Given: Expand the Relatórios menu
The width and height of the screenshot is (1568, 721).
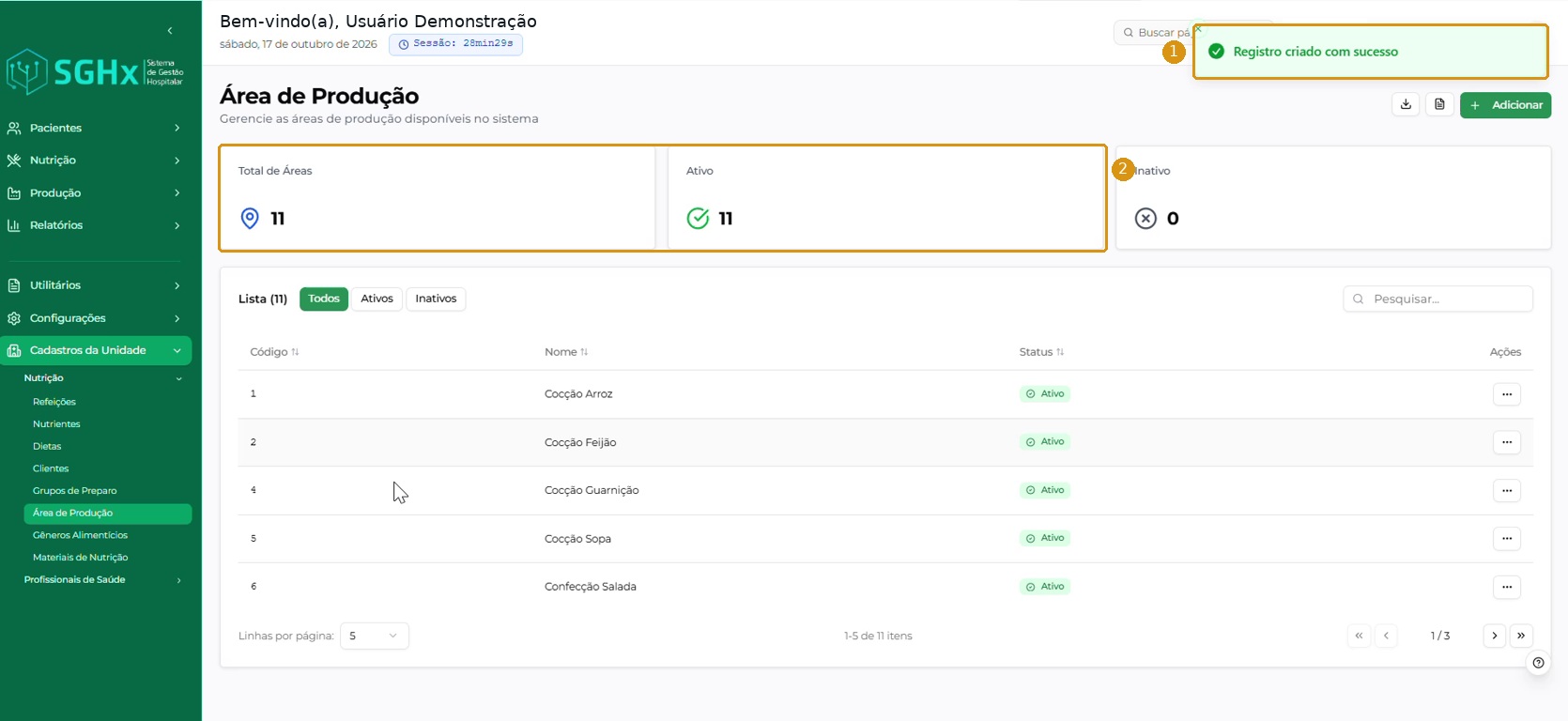Looking at the screenshot, I should [x=97, y=225].
